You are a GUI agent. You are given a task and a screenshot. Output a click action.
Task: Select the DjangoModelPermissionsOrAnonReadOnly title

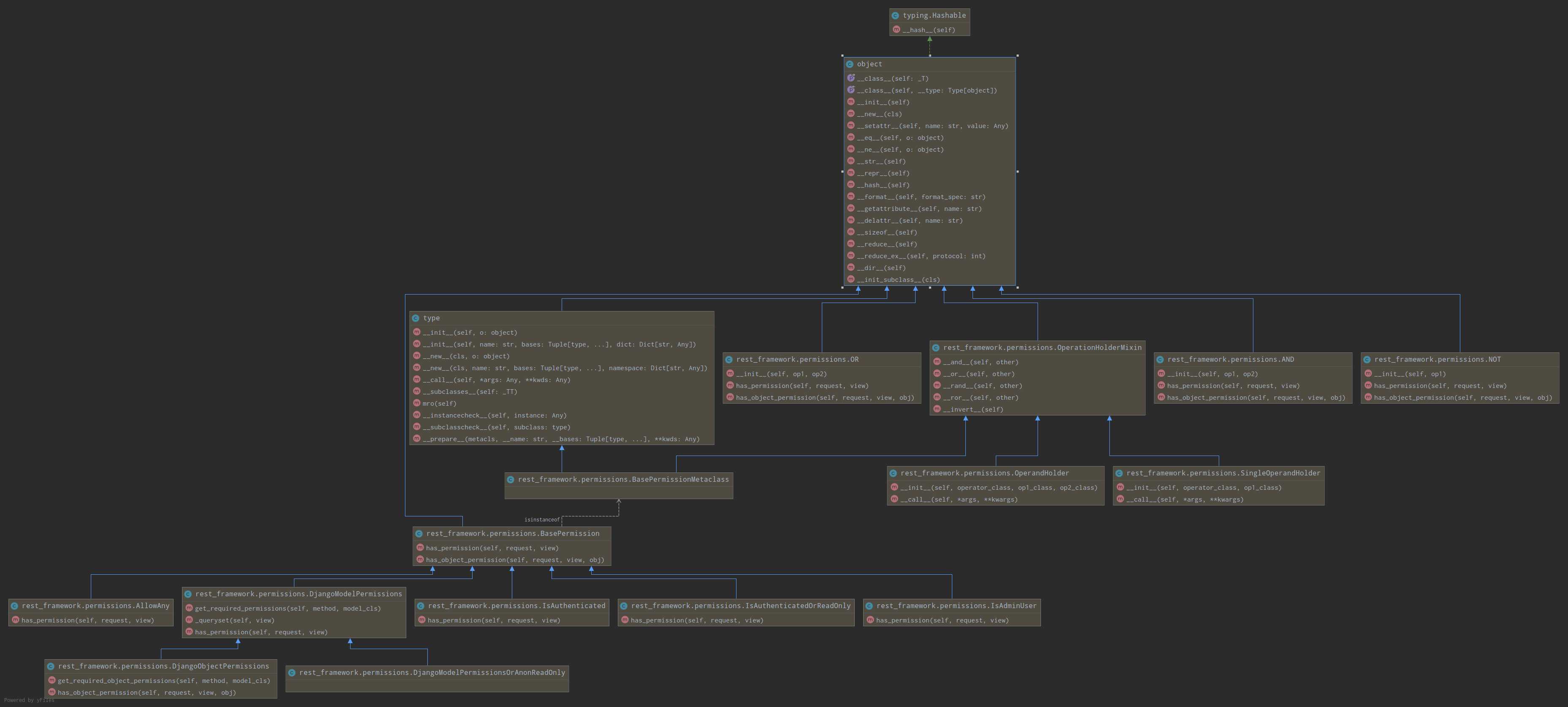(432, 672)
